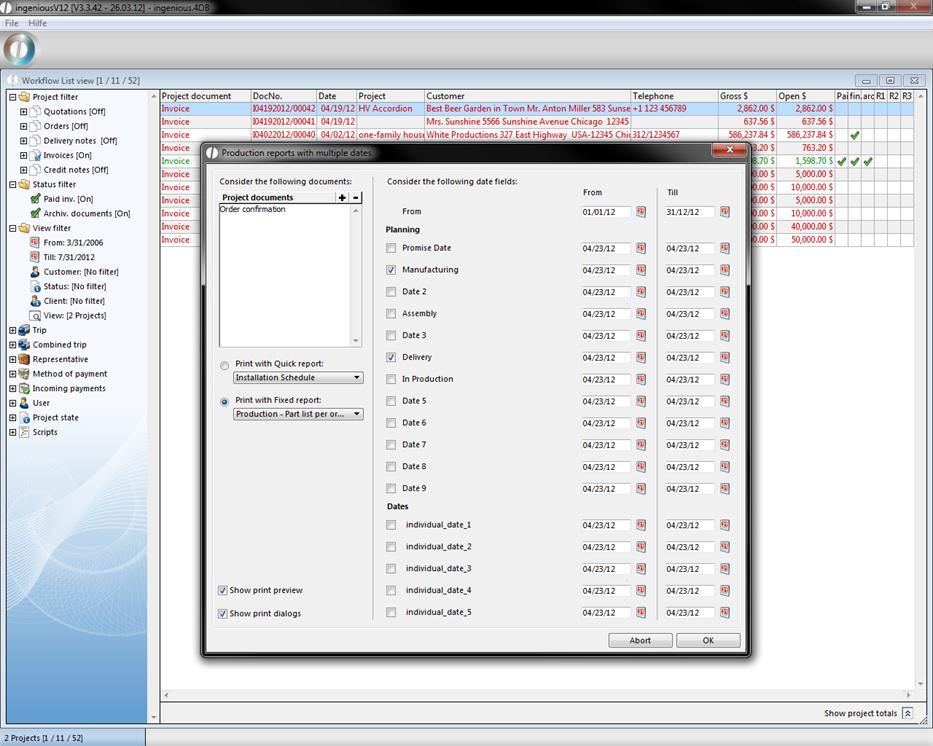Click the plus icon to add project document
Screen dimensions: 933x746
(342, 198)
